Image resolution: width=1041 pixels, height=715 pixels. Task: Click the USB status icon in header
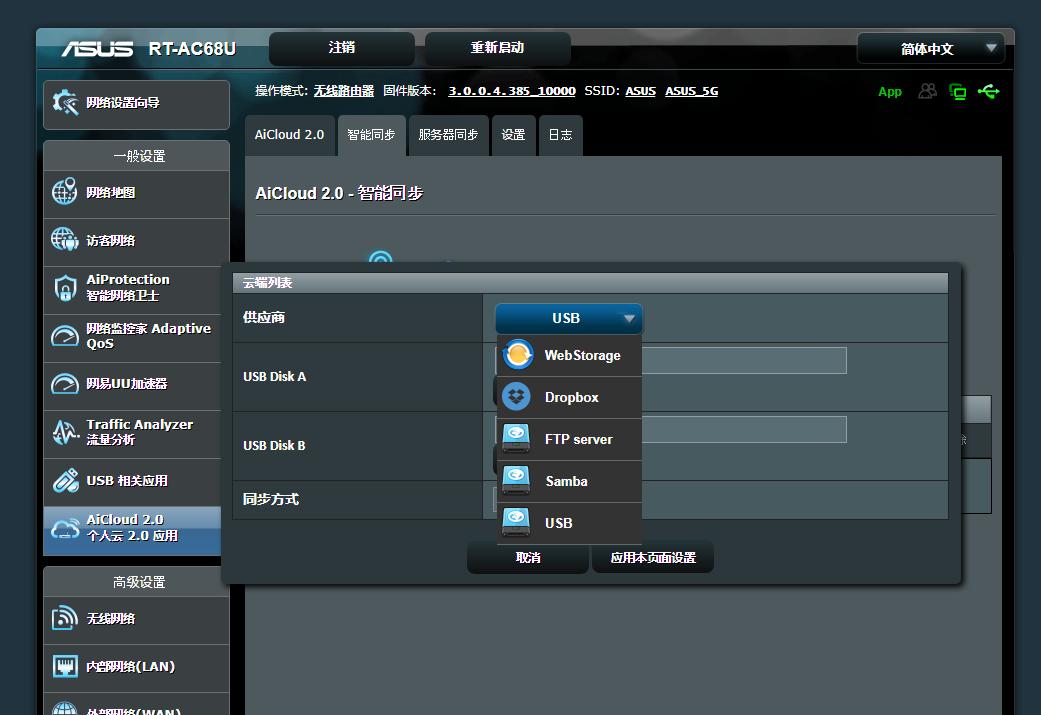[989, 91]
